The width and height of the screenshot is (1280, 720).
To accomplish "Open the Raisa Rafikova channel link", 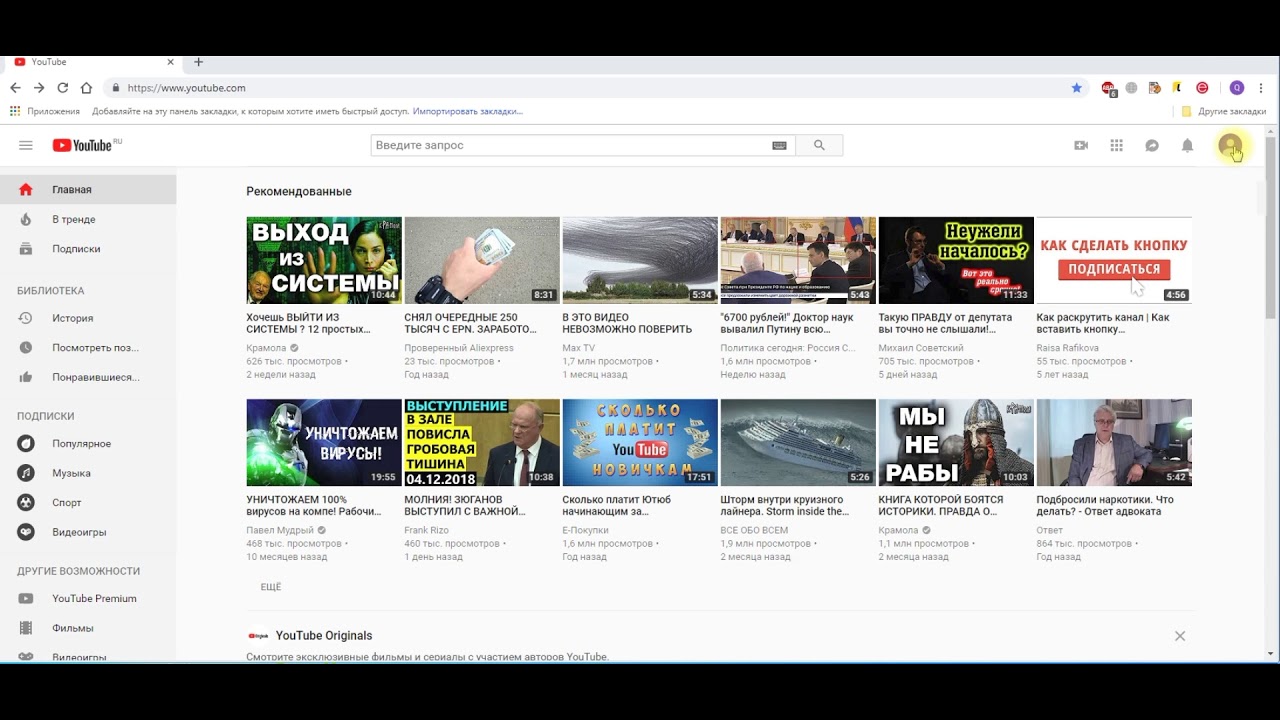I will [x=1068, y=348].
